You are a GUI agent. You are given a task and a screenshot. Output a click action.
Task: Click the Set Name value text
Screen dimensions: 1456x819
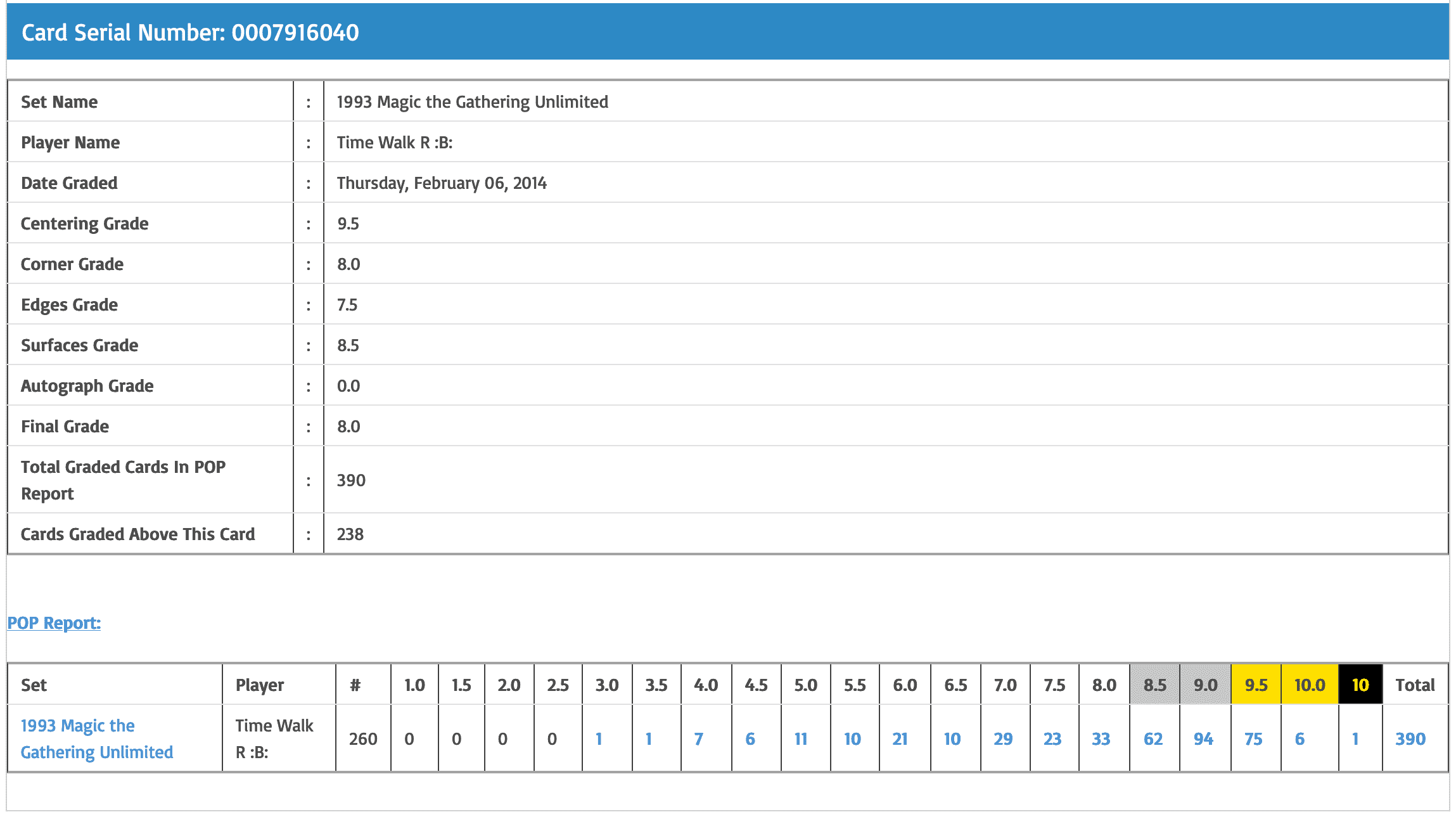472,102
